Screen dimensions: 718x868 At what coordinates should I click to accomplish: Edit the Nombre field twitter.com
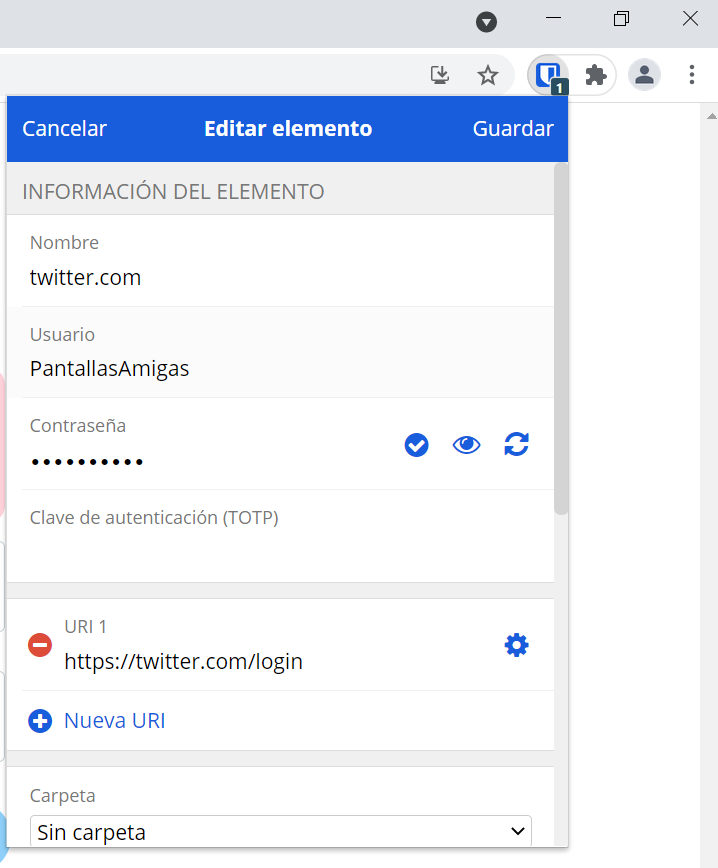pos(280,277)
